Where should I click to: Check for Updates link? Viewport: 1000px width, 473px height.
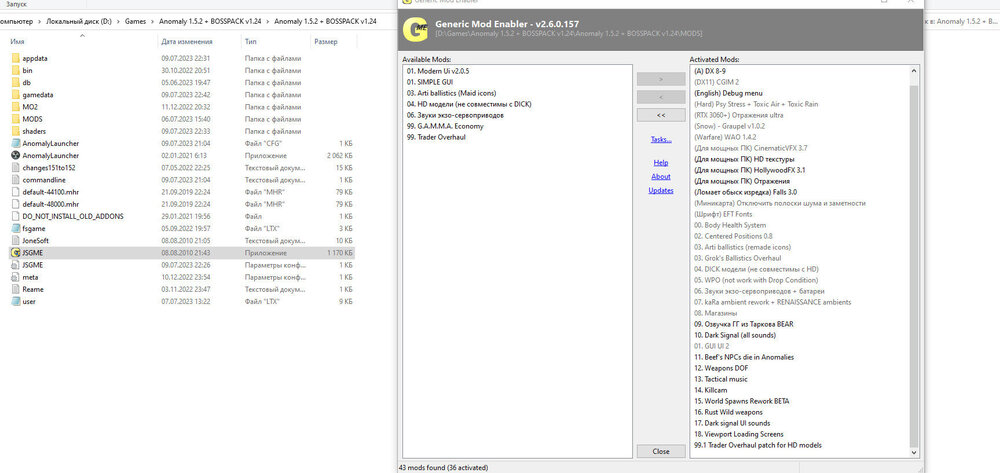661,191
